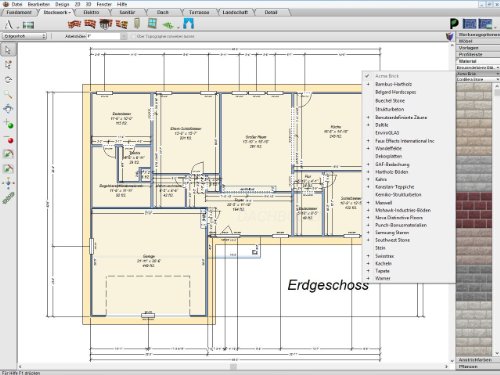Pick the dark red brick material swatch
This screenshot has width=500, height=375.
(474, 210)
